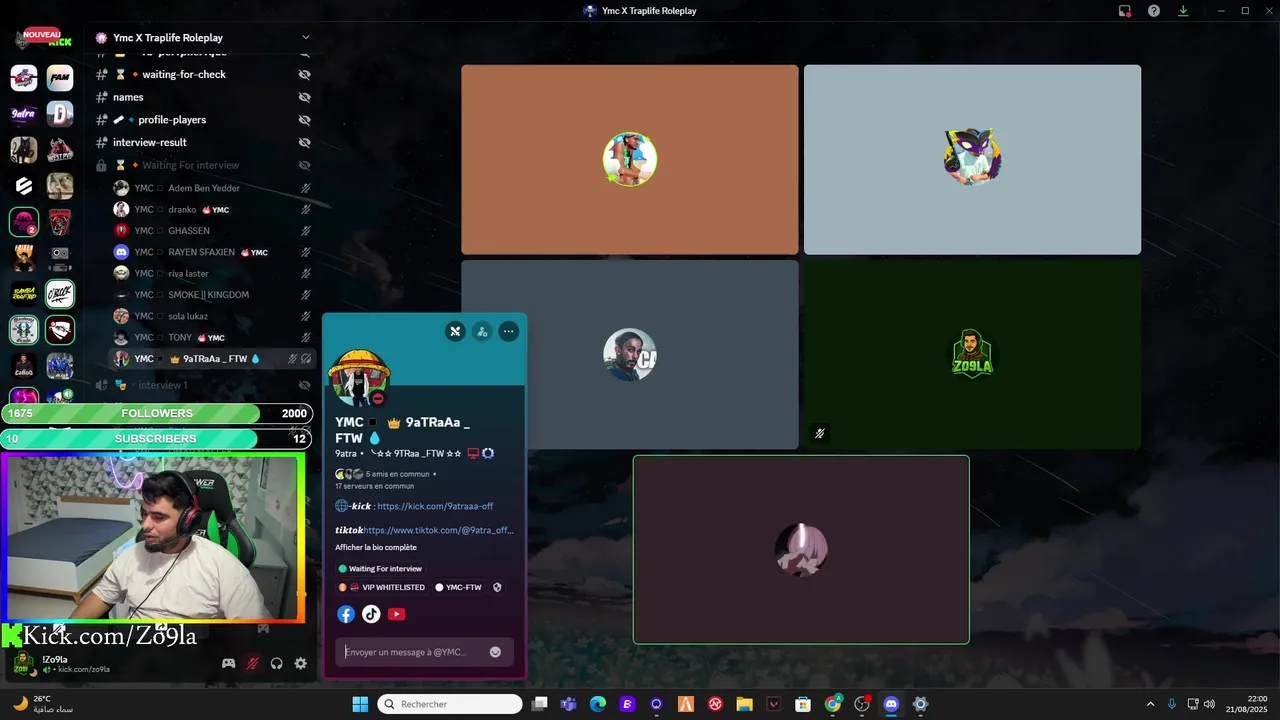
Task: Open the names channel
Action: [203, 97]
